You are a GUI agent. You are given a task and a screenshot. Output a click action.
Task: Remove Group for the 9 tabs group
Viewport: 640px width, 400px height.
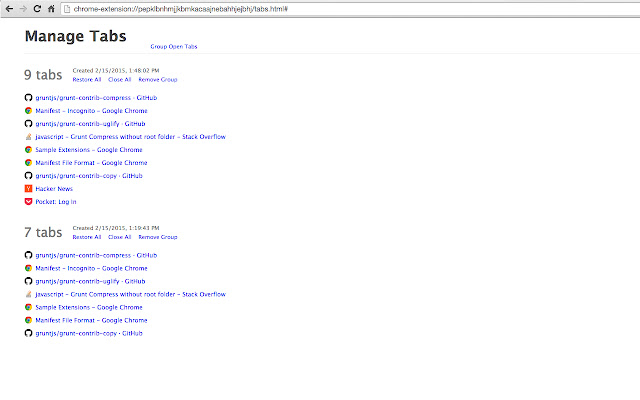pyautogui.click(x=158, y=80)
